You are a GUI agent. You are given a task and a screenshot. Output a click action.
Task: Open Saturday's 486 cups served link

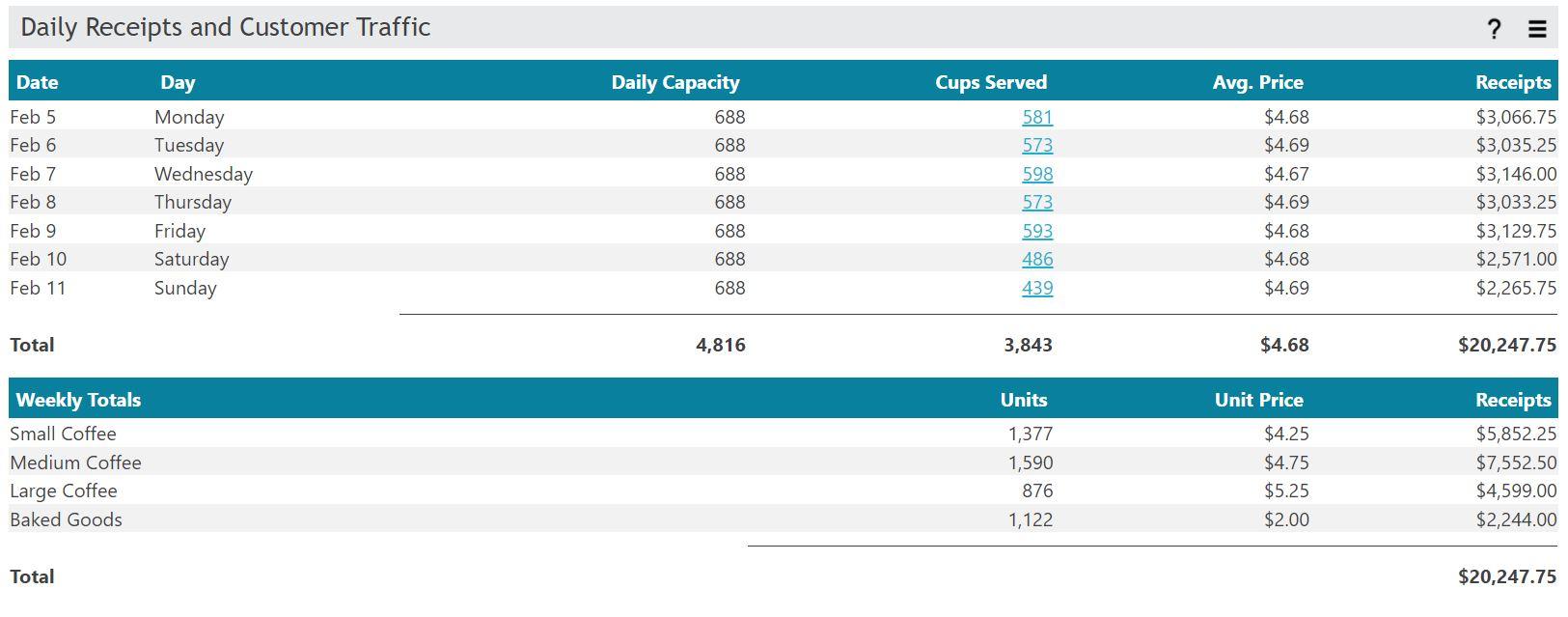point(1037,259)
